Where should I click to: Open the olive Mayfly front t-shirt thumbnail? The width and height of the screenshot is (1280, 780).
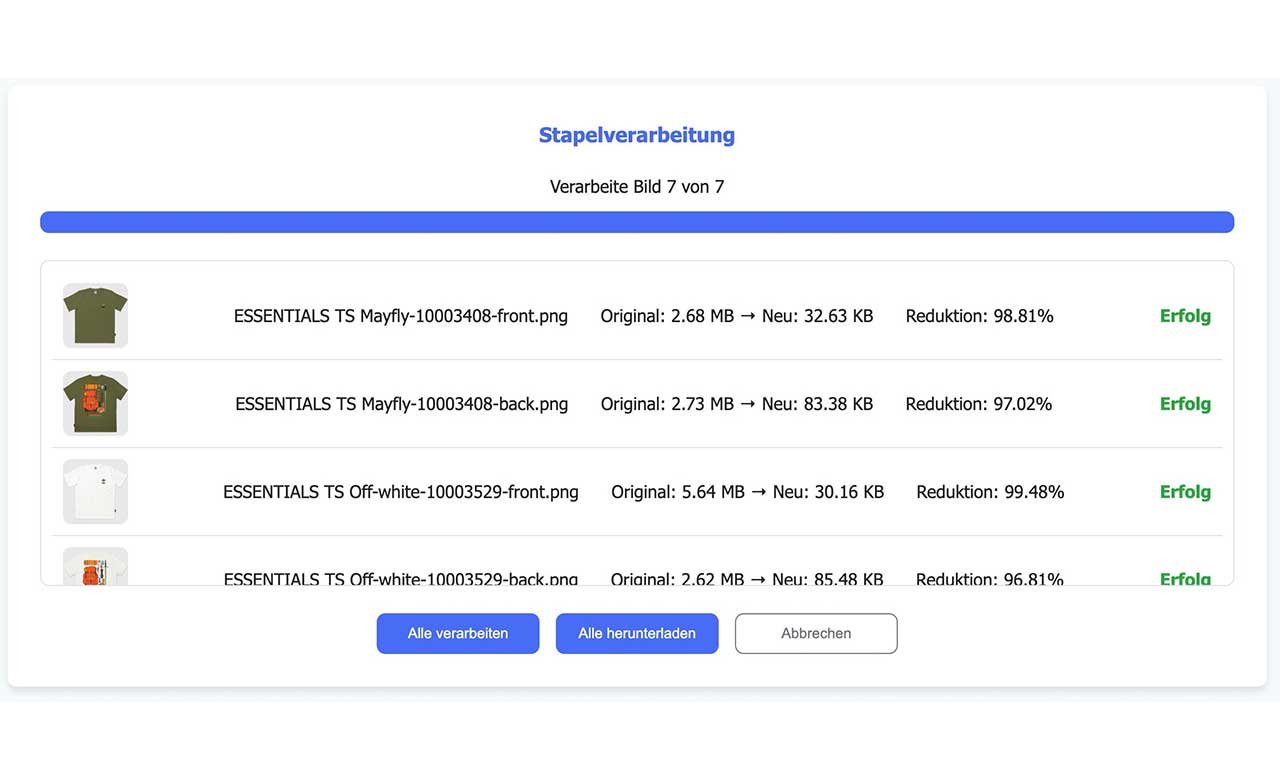pyautogui.click(x=95, y=315)
